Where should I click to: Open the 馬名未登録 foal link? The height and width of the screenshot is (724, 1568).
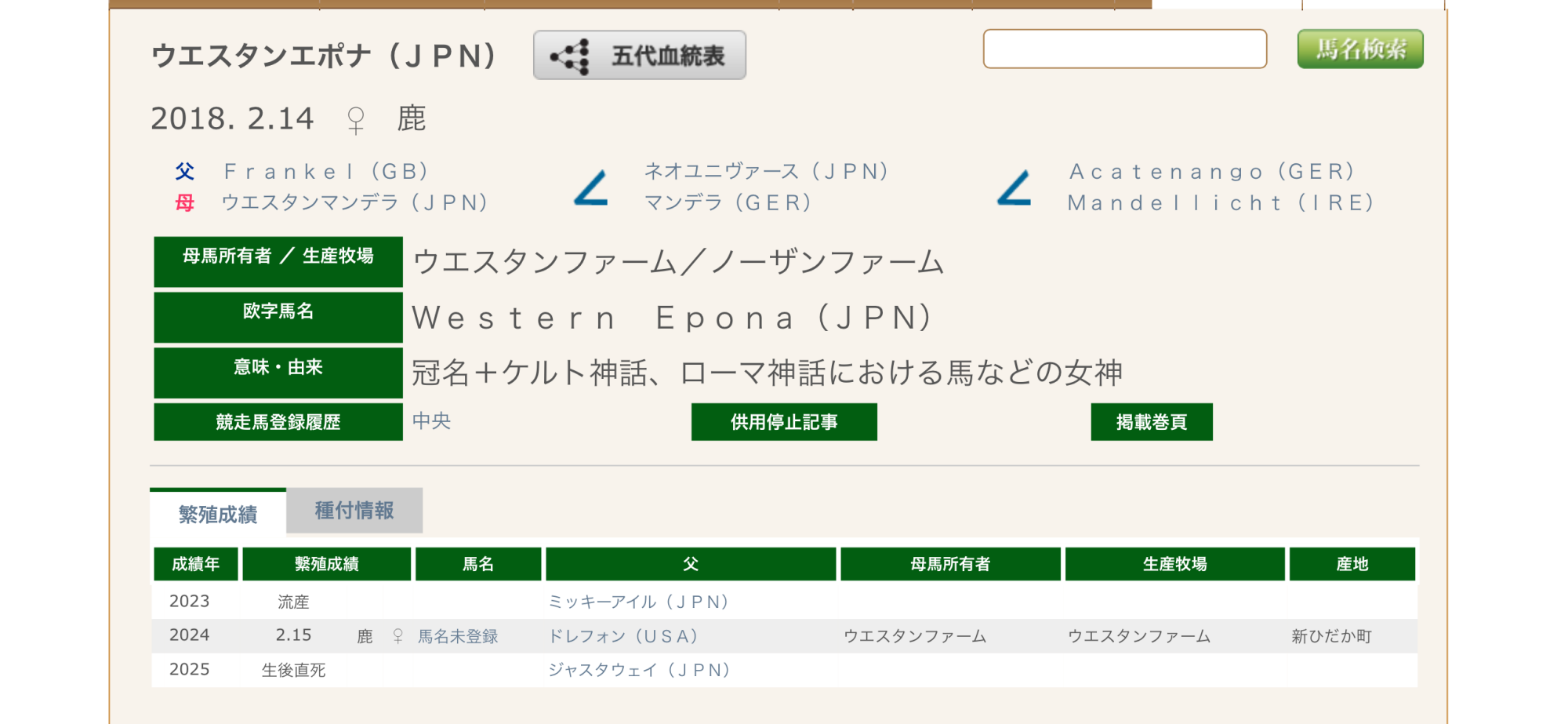(x=458, y=636)
